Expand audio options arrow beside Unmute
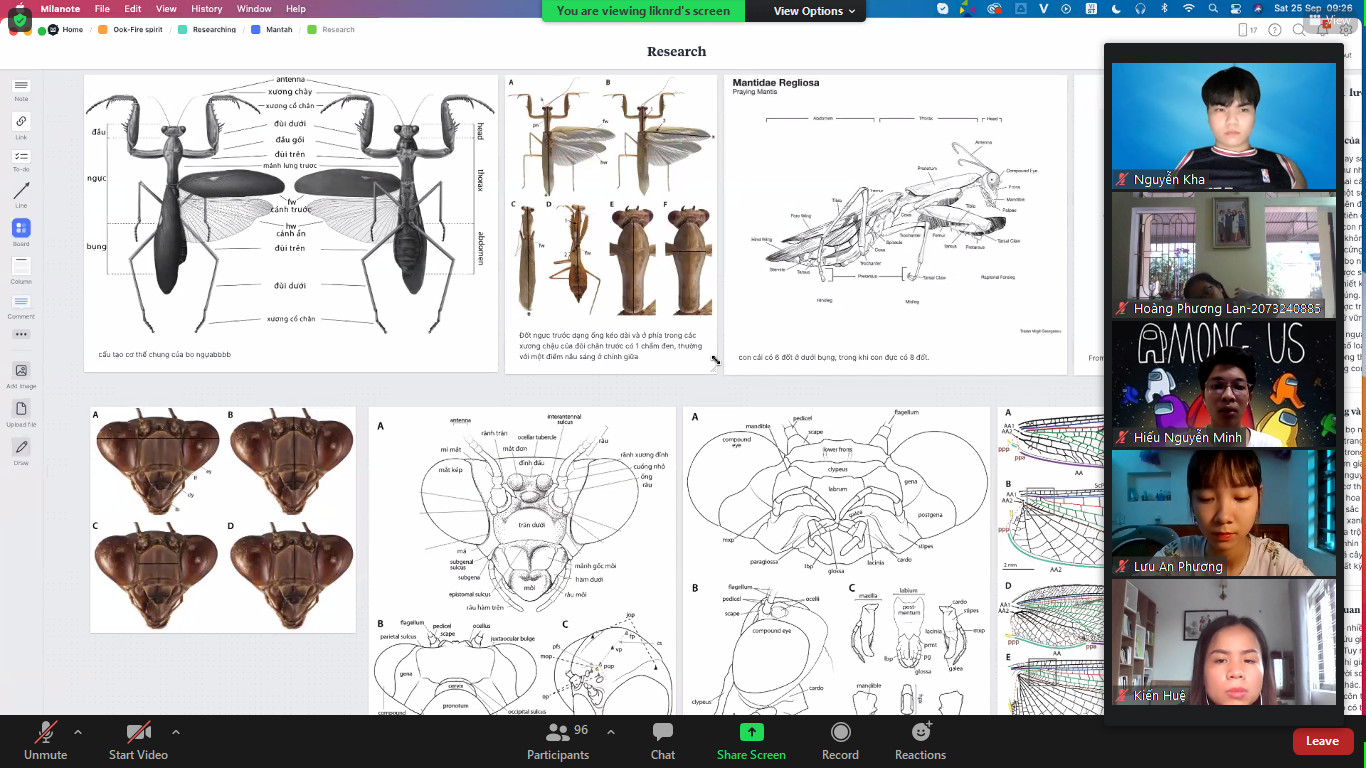 [x=78, y=732]
